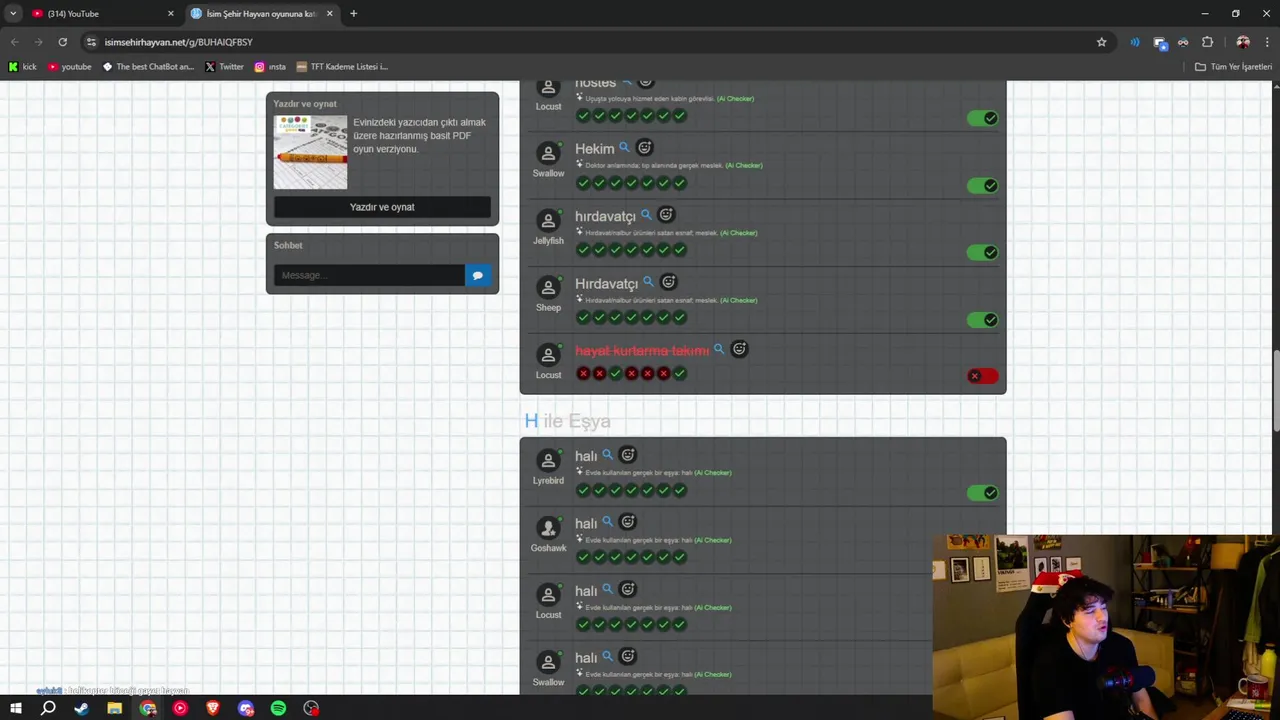Click printable PDF game thumbnail

[311, 152]
